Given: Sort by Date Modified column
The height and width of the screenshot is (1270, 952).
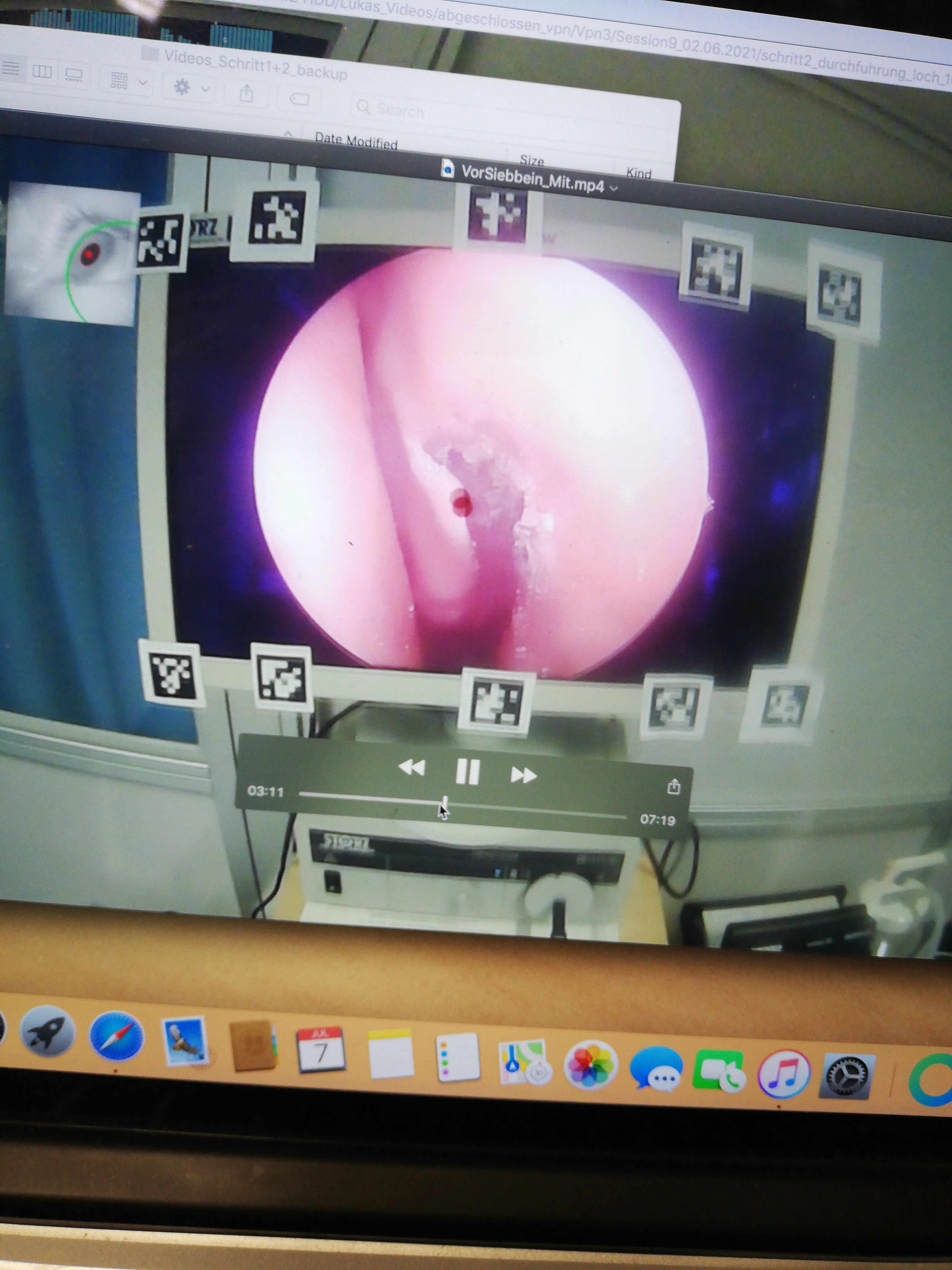Looking at the screenshot, I should coord(356,141).
